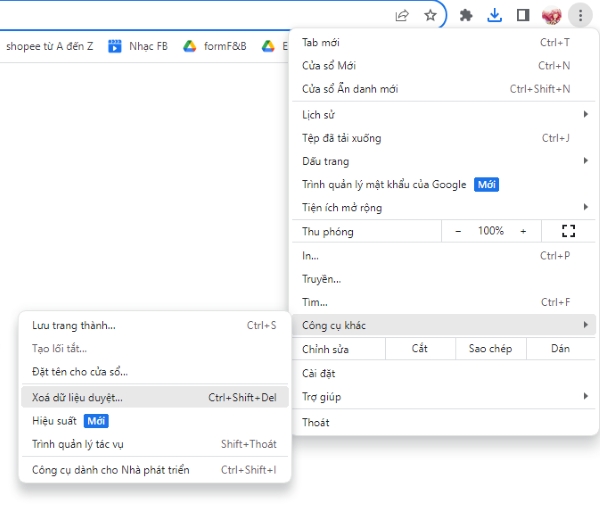Expand the Dấu trang submenu
The image size is (600, 513).
tap(440, 161)
